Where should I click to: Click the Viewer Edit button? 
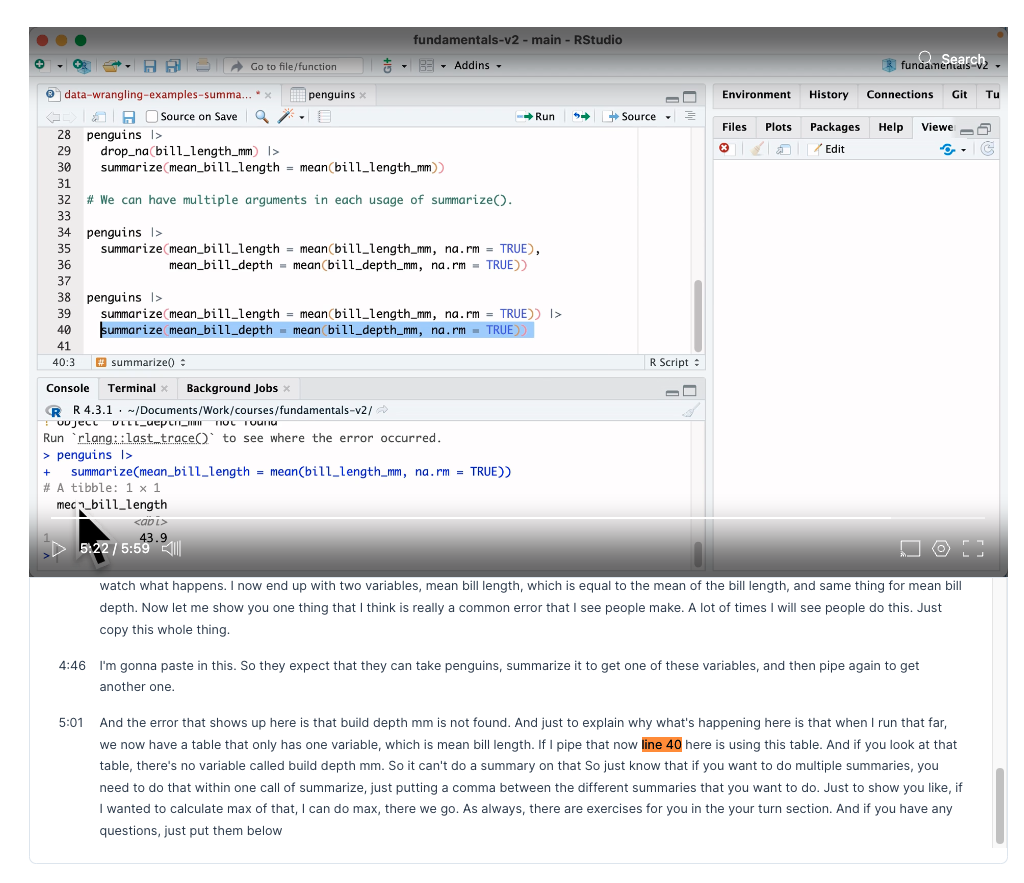pos(827,149)
